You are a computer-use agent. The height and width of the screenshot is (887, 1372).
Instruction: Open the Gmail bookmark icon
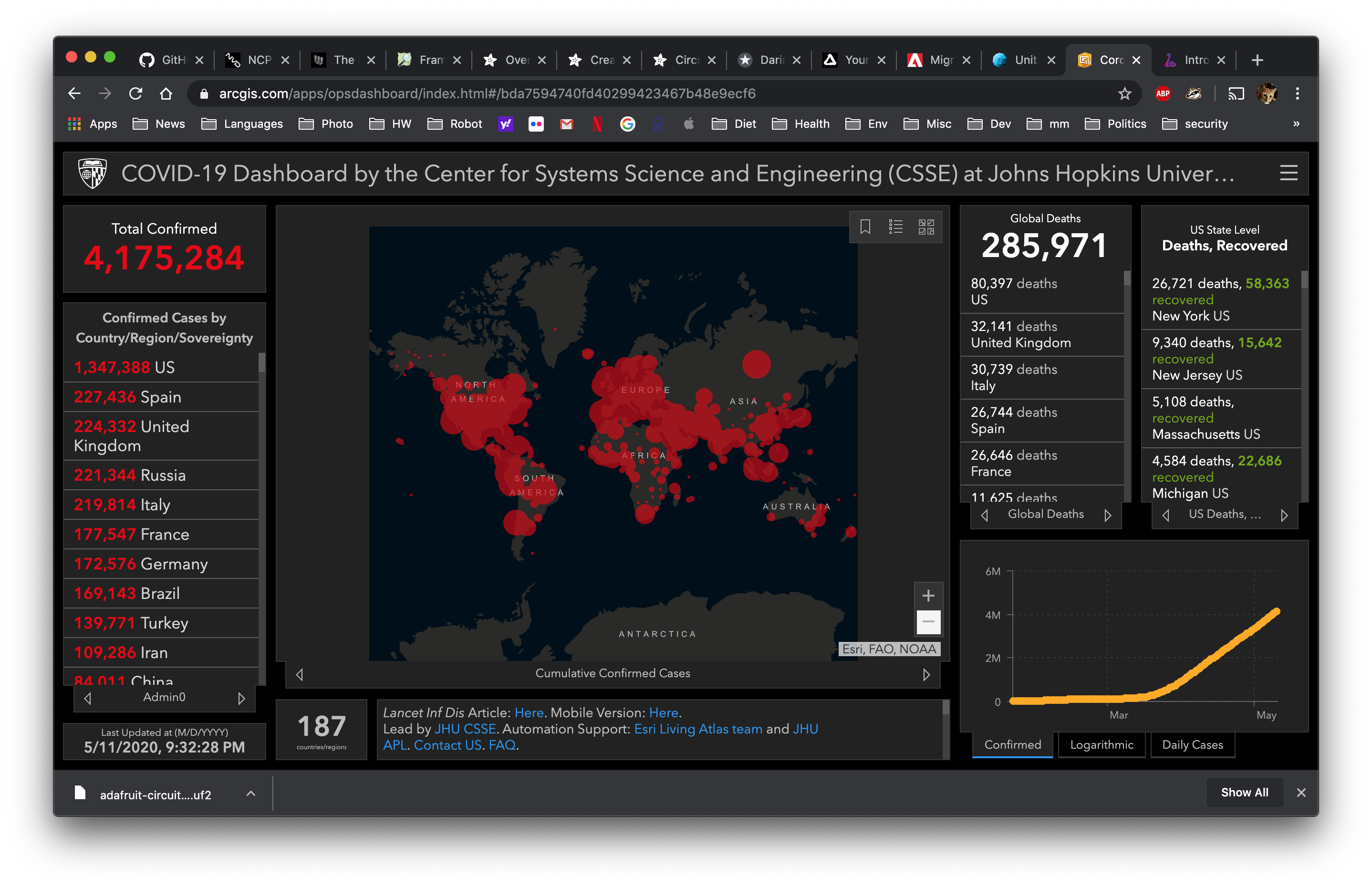tap(566, 124)
